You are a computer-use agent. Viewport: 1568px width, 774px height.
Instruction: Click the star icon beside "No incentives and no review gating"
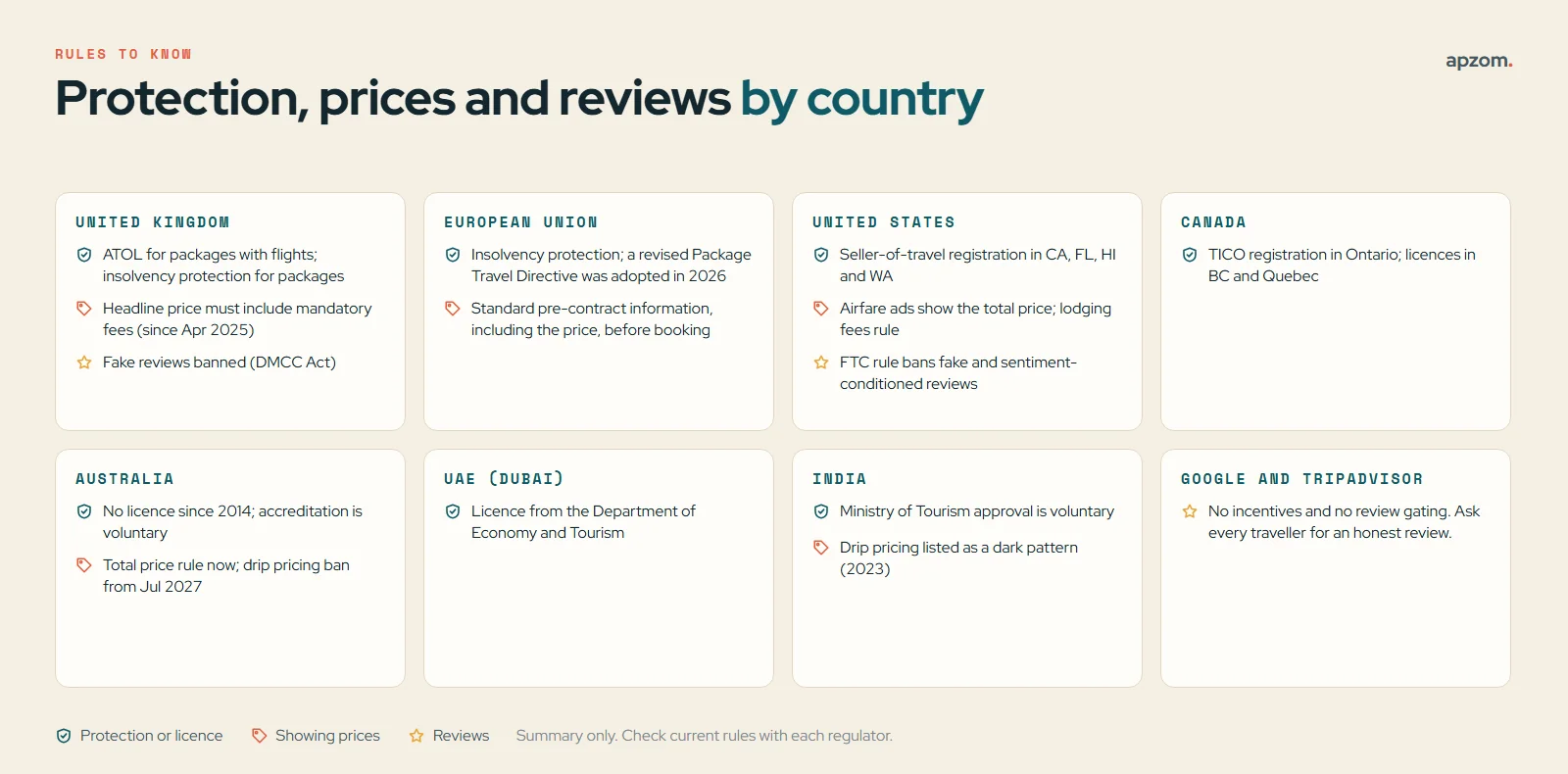tap(1190, 511)
